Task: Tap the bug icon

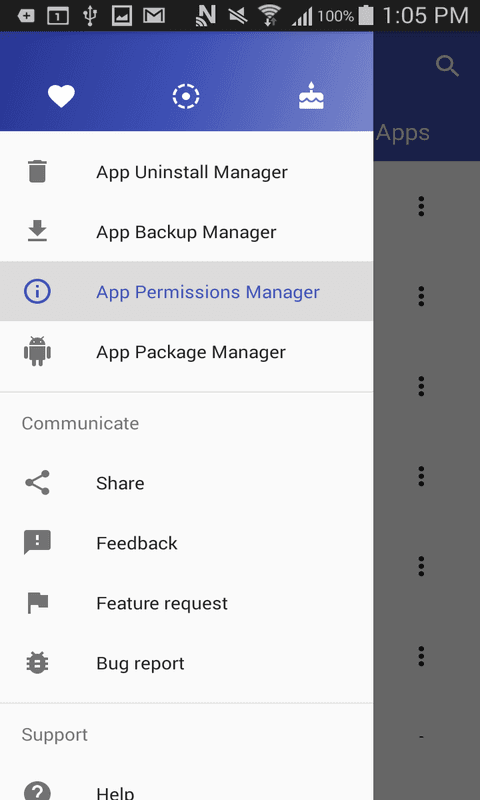Action: [x=37, y=663]
